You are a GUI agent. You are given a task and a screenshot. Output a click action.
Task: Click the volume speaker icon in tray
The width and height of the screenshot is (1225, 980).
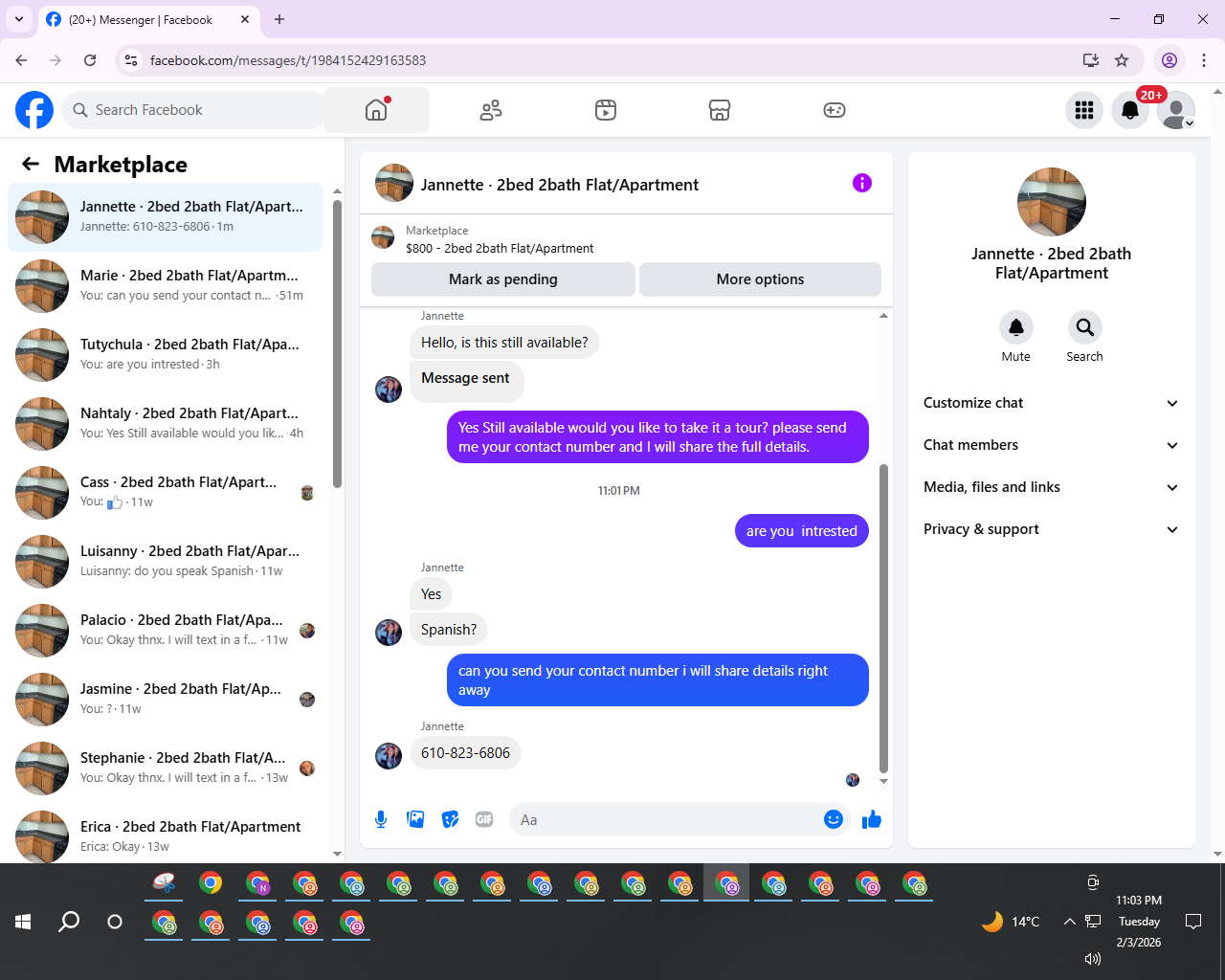pyautogui.click(x=1092, y=959)
